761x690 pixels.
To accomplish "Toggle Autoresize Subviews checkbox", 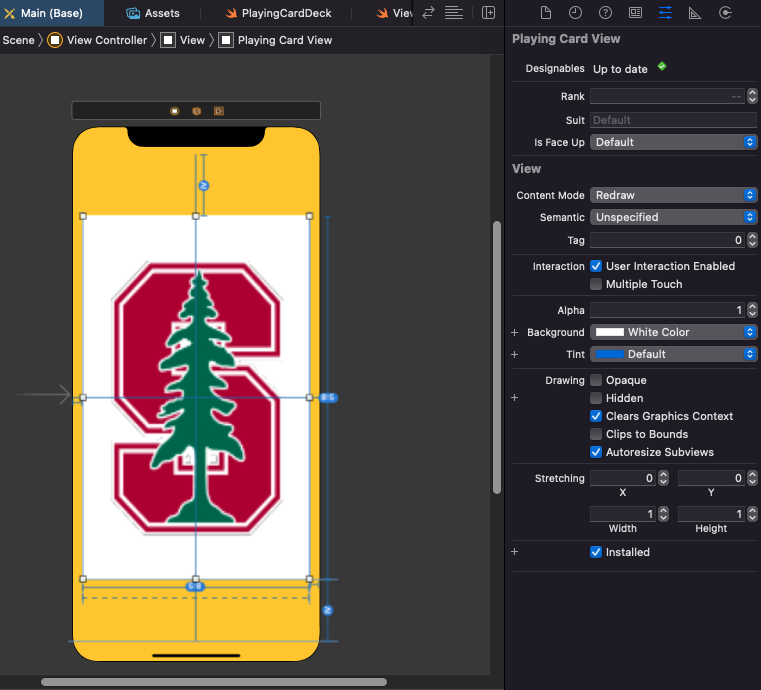I will (x=596, y=452).
